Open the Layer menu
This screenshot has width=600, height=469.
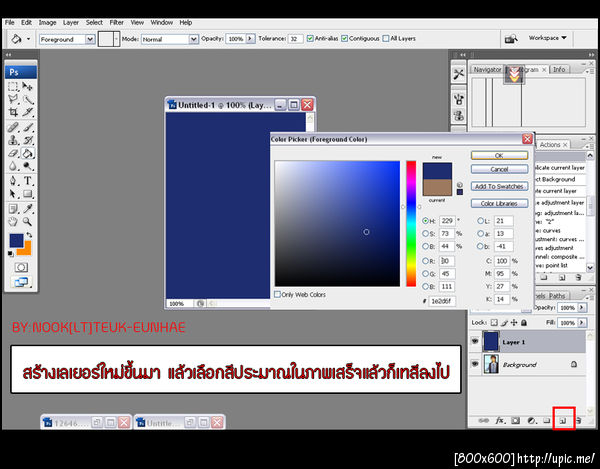[71, 23]
